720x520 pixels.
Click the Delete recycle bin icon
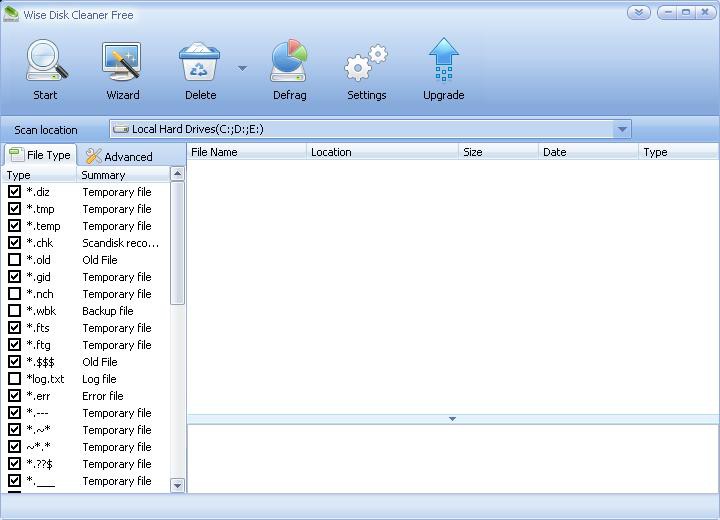pyautogui.click(x=200, y=63)
